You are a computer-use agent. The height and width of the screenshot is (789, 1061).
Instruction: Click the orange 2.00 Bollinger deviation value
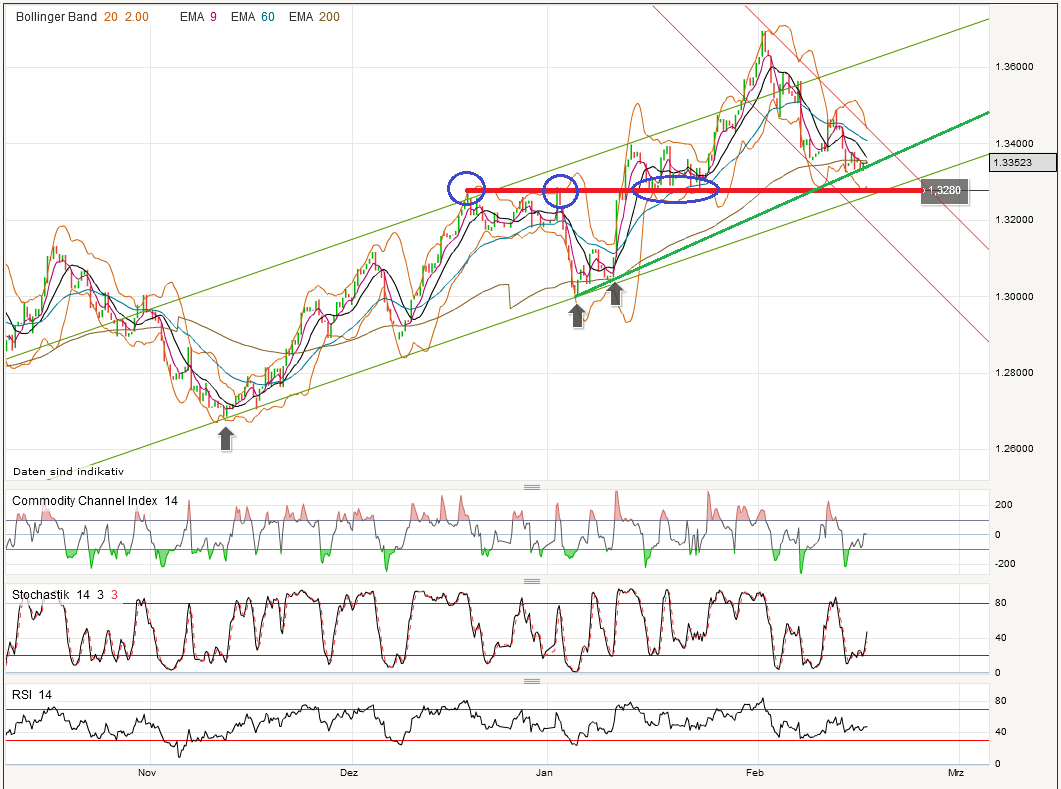(x=135, y=16)
